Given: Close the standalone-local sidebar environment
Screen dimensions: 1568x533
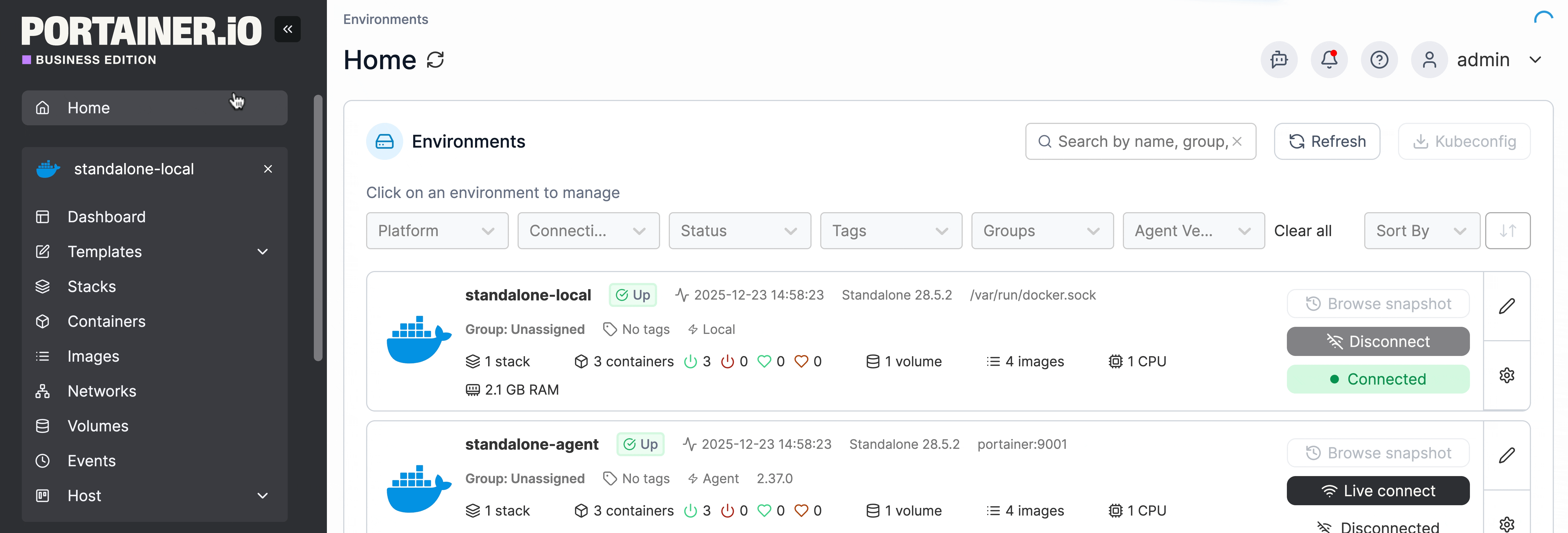Looking at the screenshot, I should coord(268,169).
